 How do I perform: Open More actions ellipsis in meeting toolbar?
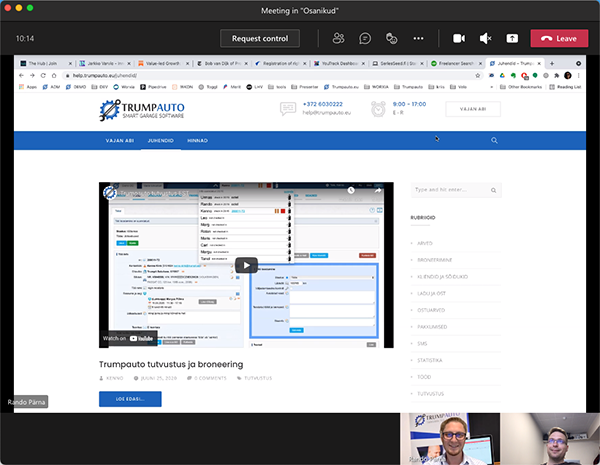[x=418, y=38]
